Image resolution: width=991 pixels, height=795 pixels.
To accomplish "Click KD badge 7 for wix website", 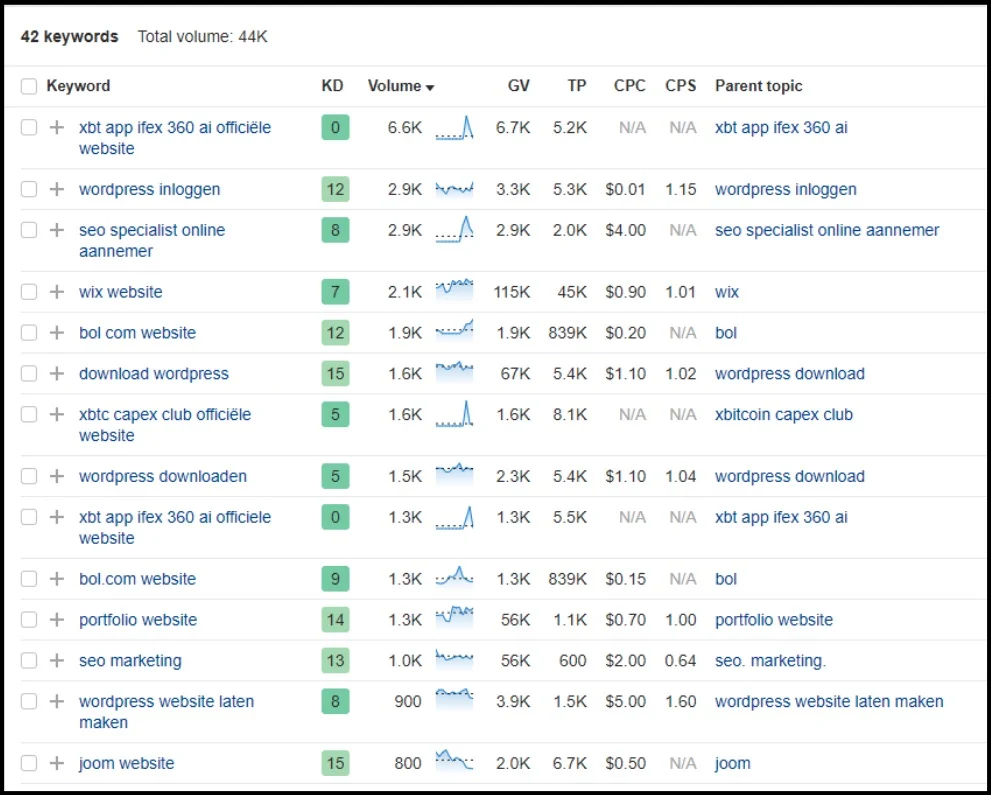I will tap(335, 292).
